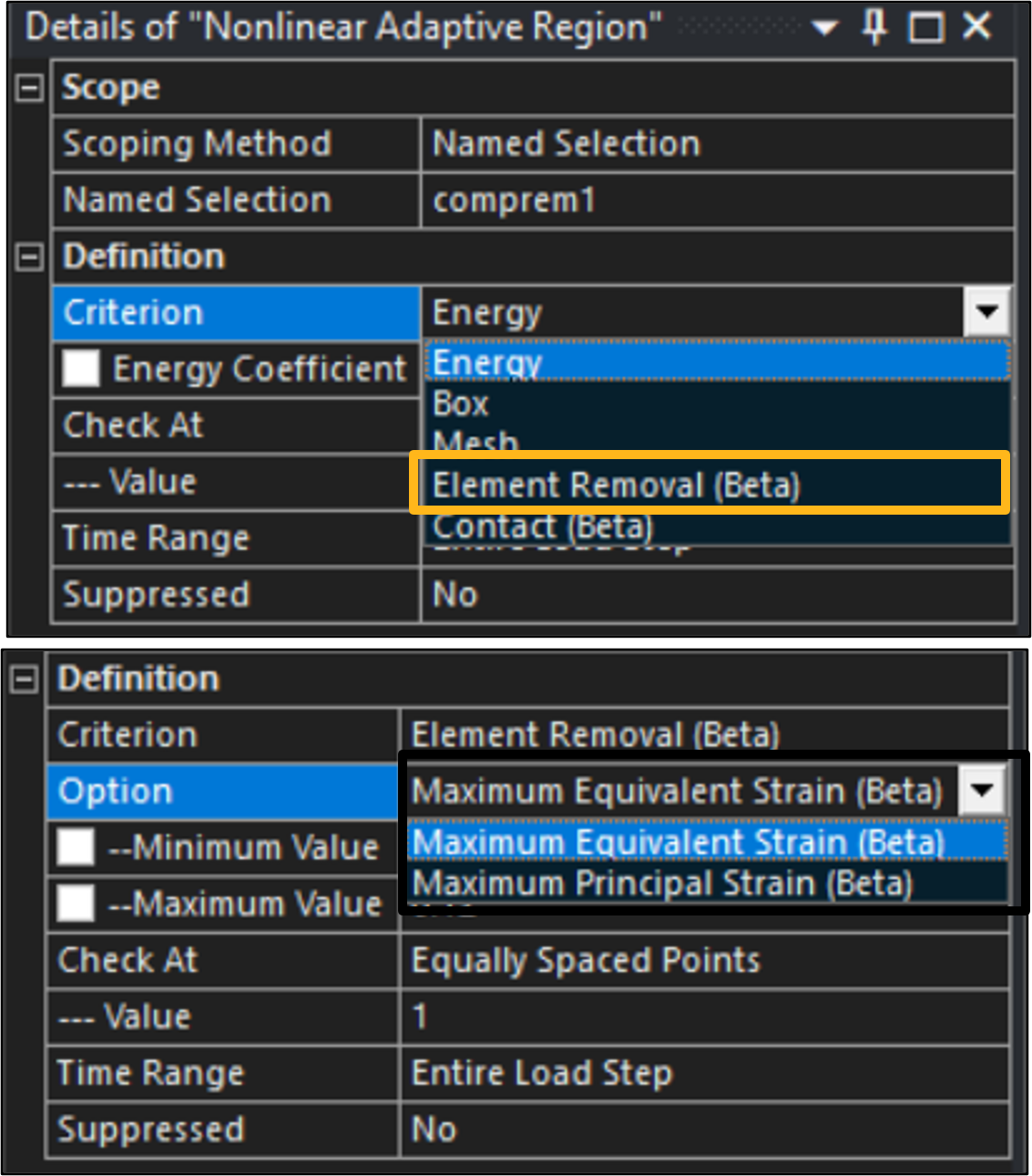1032x1176 pixels.
Task: Select Contact (Beta) criterion option
Action: click(543, 527)
